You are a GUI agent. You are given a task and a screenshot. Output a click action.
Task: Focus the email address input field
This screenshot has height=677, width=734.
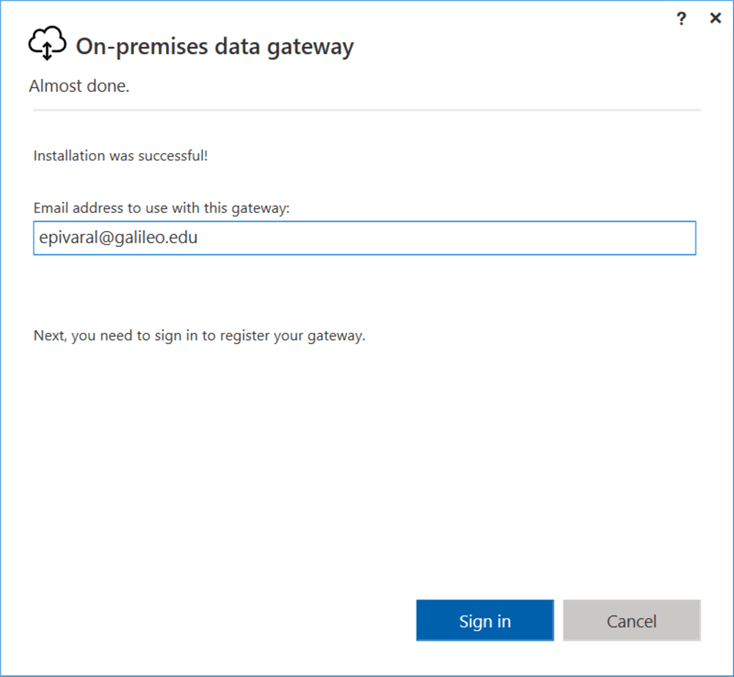point(364,238)
